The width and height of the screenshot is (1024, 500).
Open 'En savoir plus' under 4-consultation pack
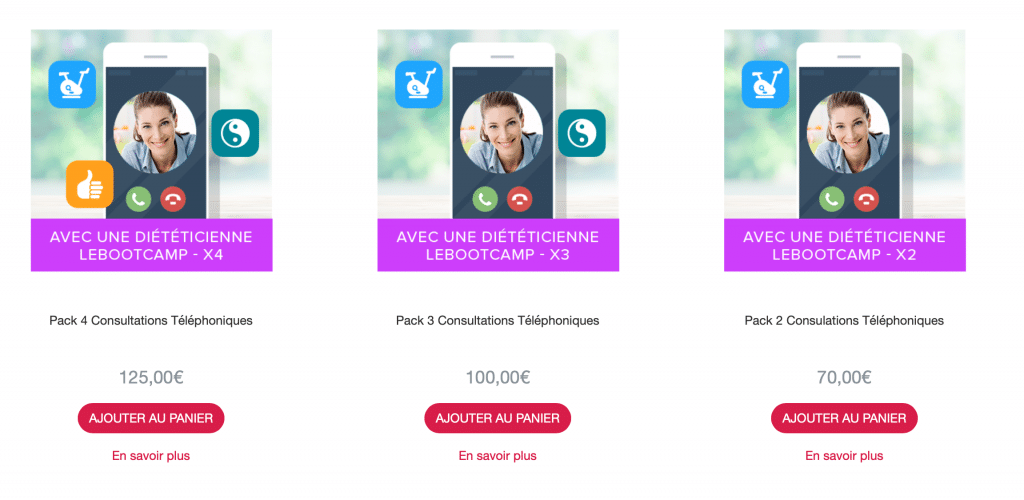point(151,456)
